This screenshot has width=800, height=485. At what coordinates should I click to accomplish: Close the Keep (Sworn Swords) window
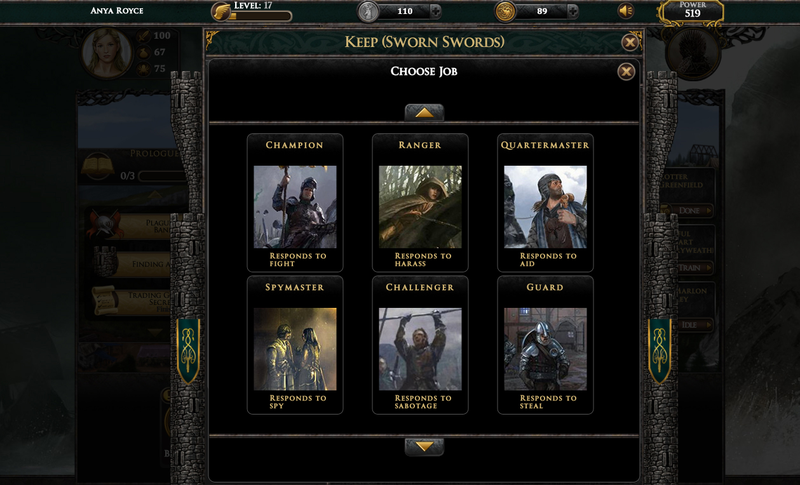click(x=630, y=42)
